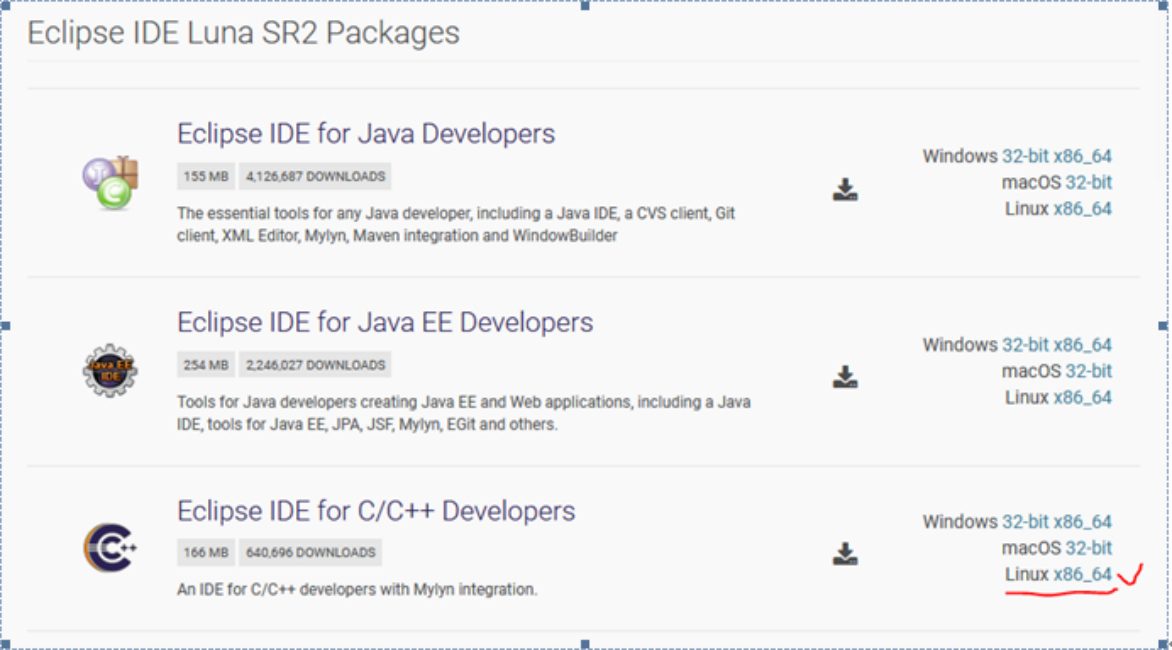Click the 640,696 DOWNLOADS badge
Image resolution: width=1172 pixels, height=650 pixels.
(310, 553)
